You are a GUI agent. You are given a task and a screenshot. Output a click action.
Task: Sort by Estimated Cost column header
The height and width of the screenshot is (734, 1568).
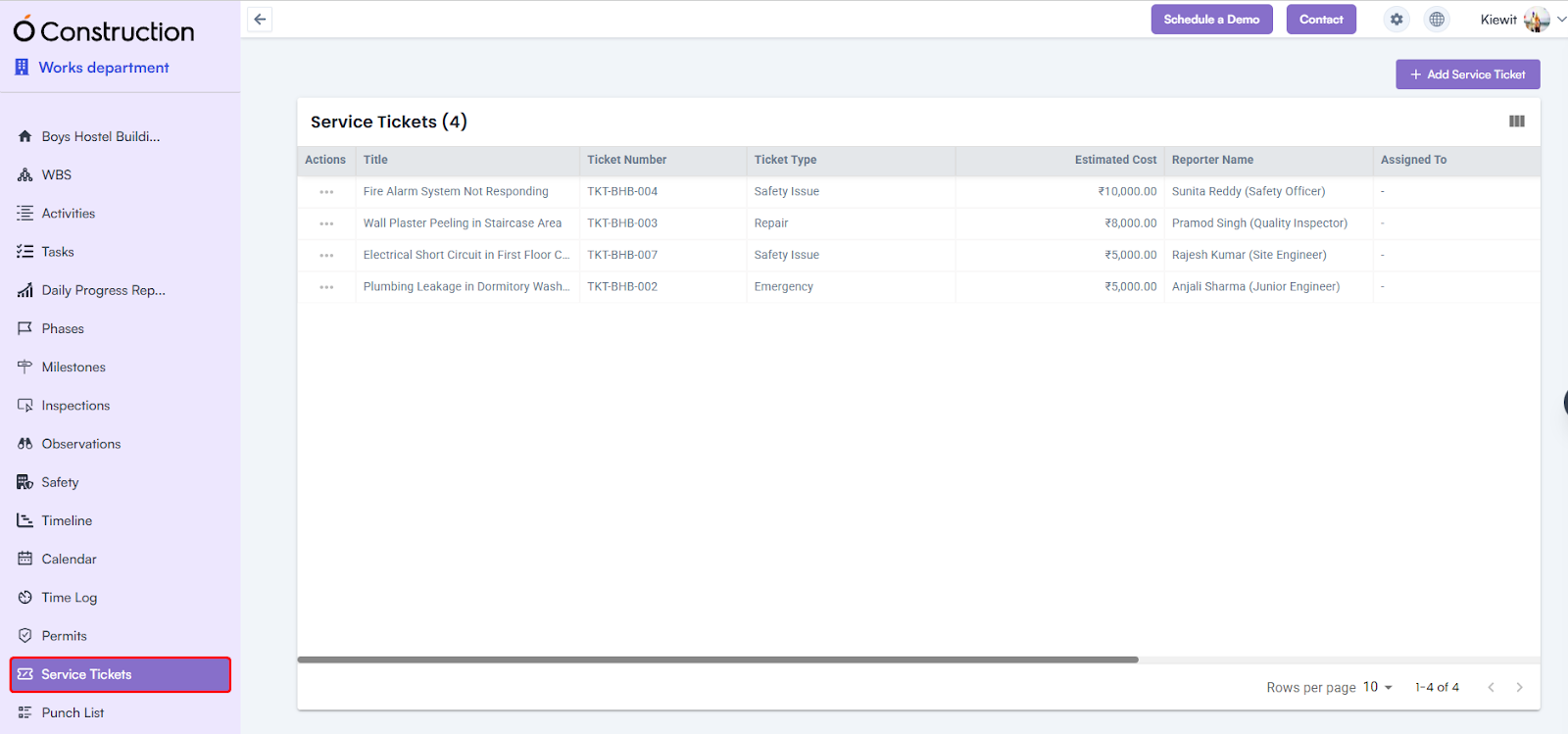coord(1114,160)
